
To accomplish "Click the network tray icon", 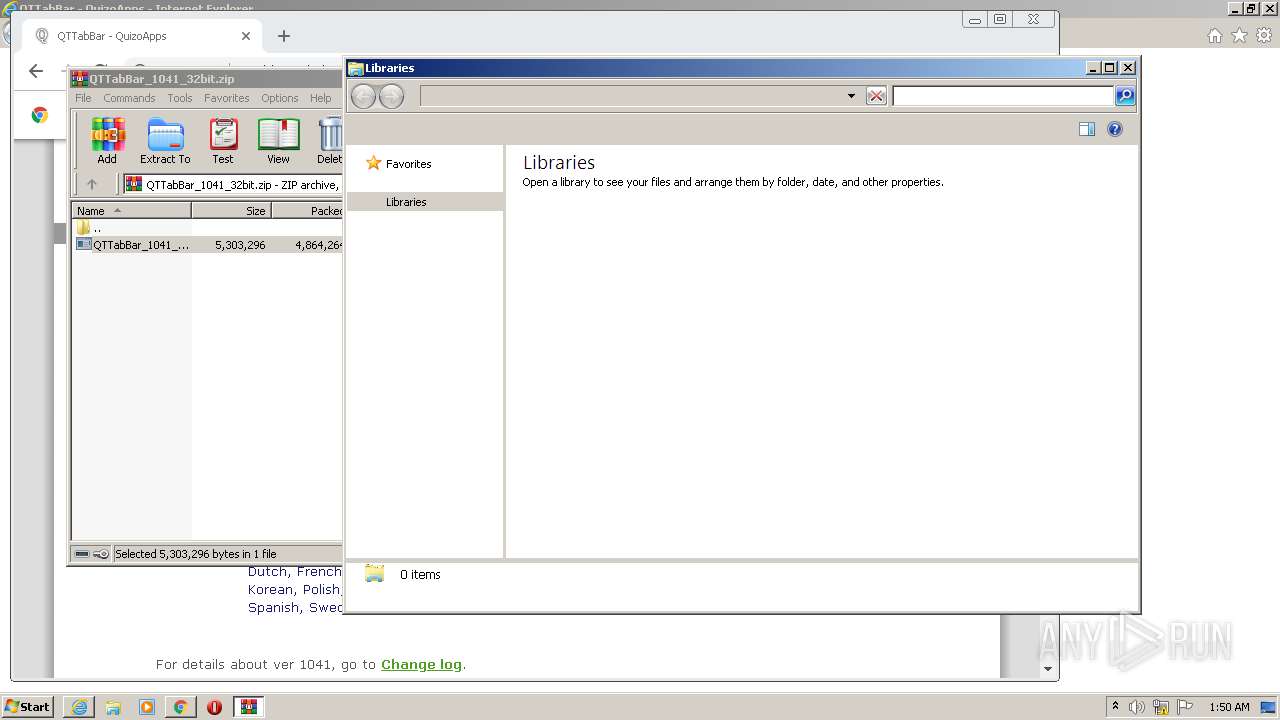I will [x=1161, y=707].
